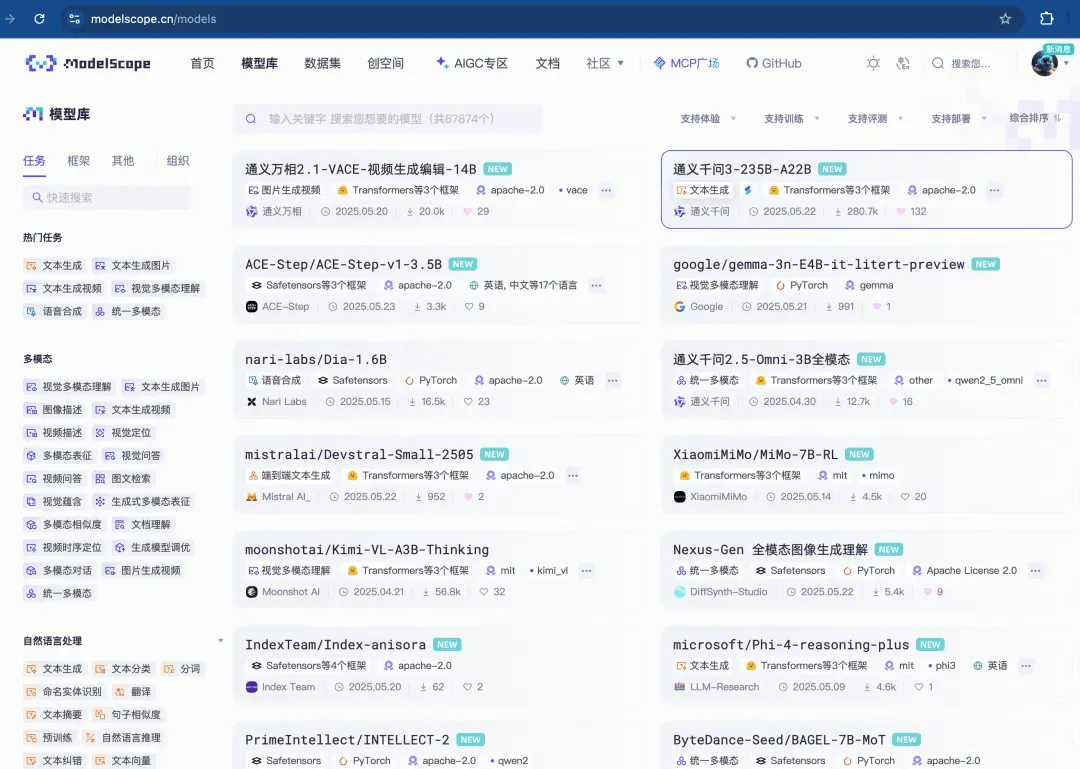Show more tags on ACE-Step card
Viewport: 1080px width, 769px height.
(596, 285)
